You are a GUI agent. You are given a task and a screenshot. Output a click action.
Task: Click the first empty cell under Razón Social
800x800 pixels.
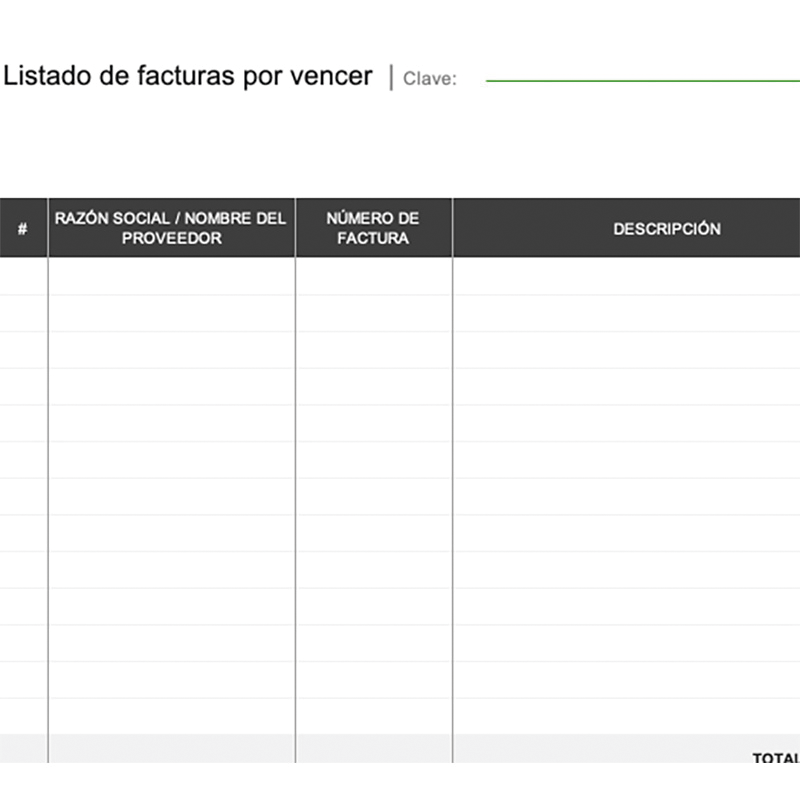(x=171, y=276)
